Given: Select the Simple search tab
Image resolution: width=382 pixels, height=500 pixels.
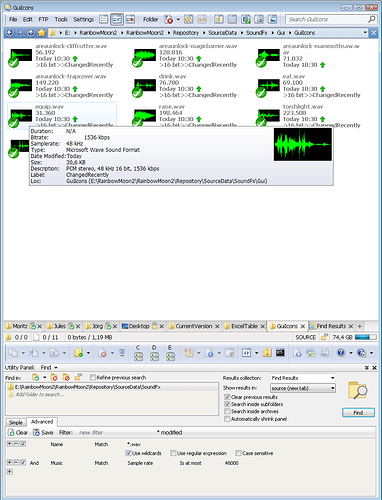Looking at the screenshot, I should coord(16,422).
